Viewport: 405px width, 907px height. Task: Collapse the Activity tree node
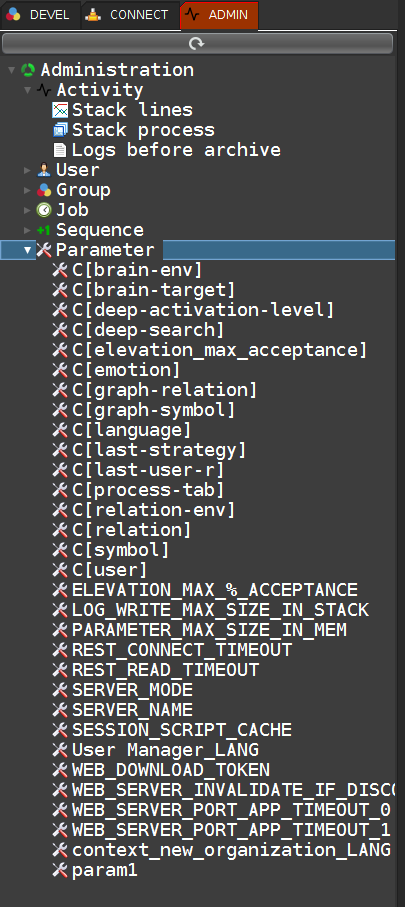tap(27, 90)
